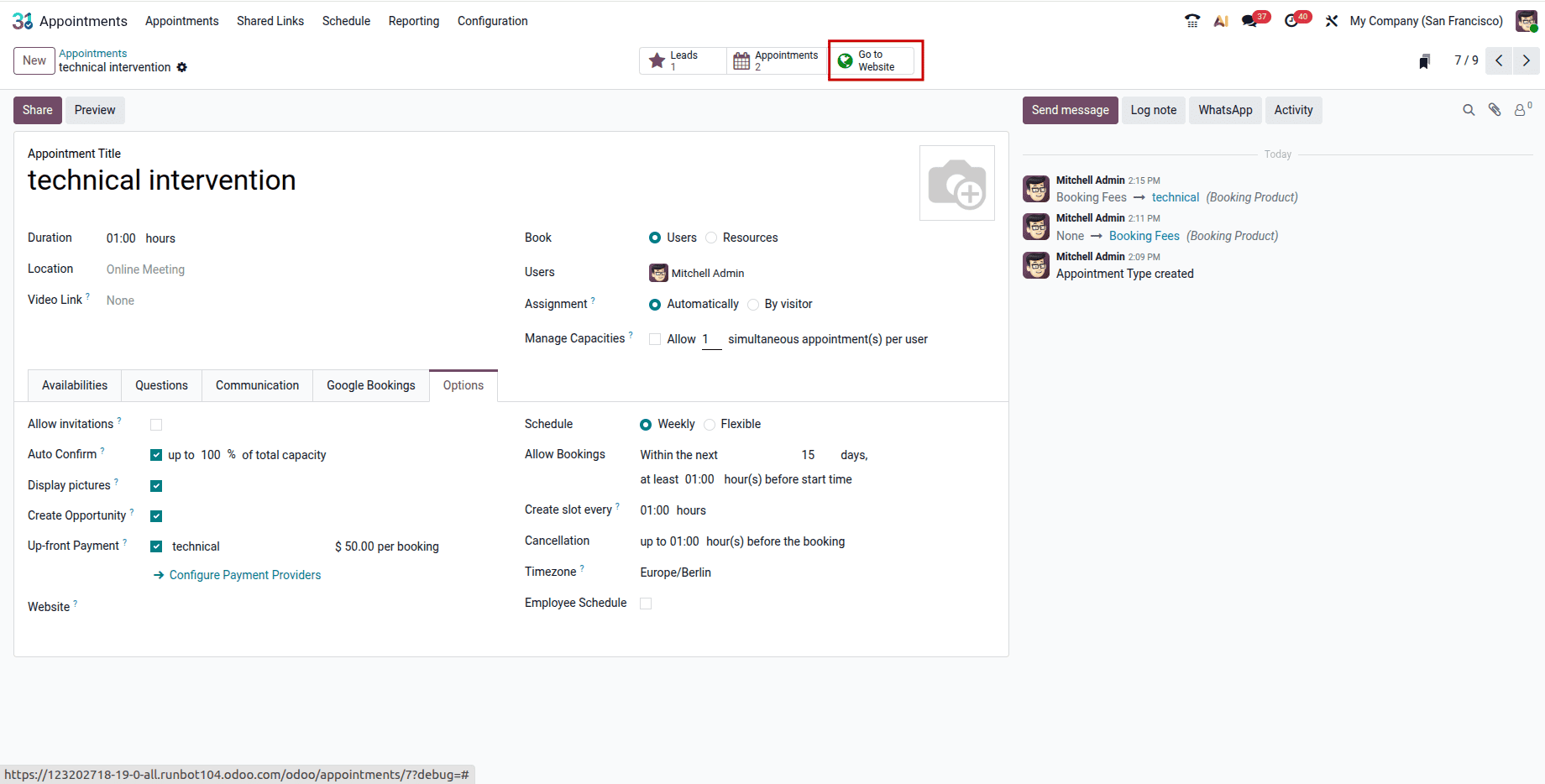Open the Schedule menu
This screenshot has width=1545, height=784.
pos(346,21)
